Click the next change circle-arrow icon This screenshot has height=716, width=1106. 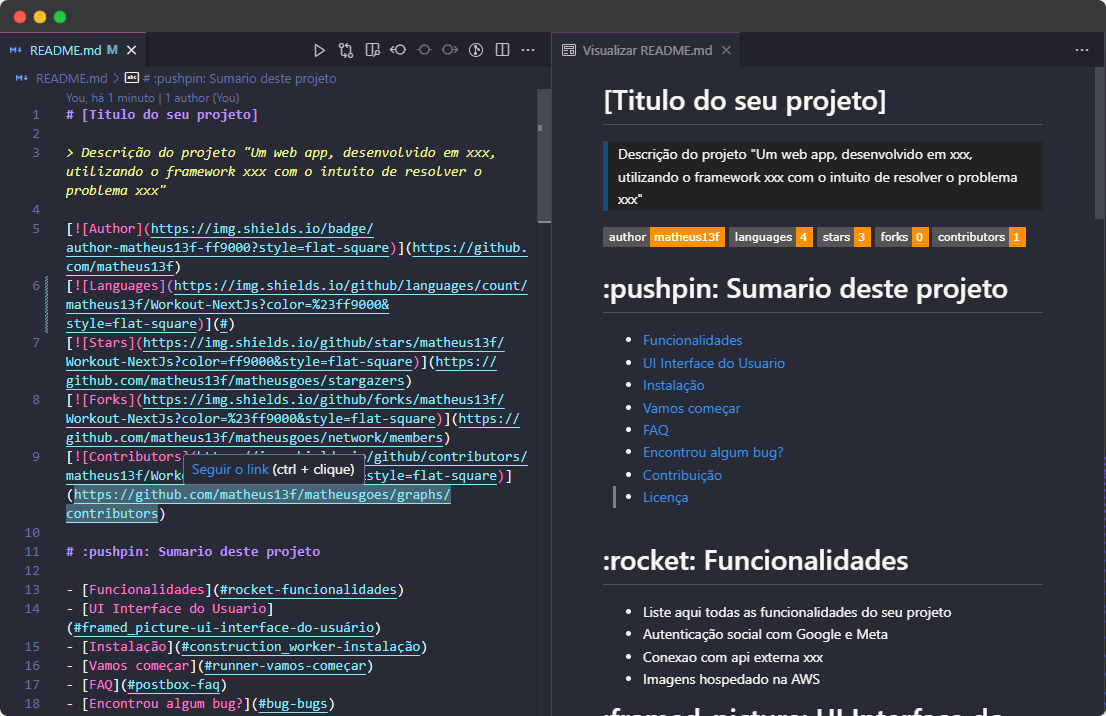450,49
